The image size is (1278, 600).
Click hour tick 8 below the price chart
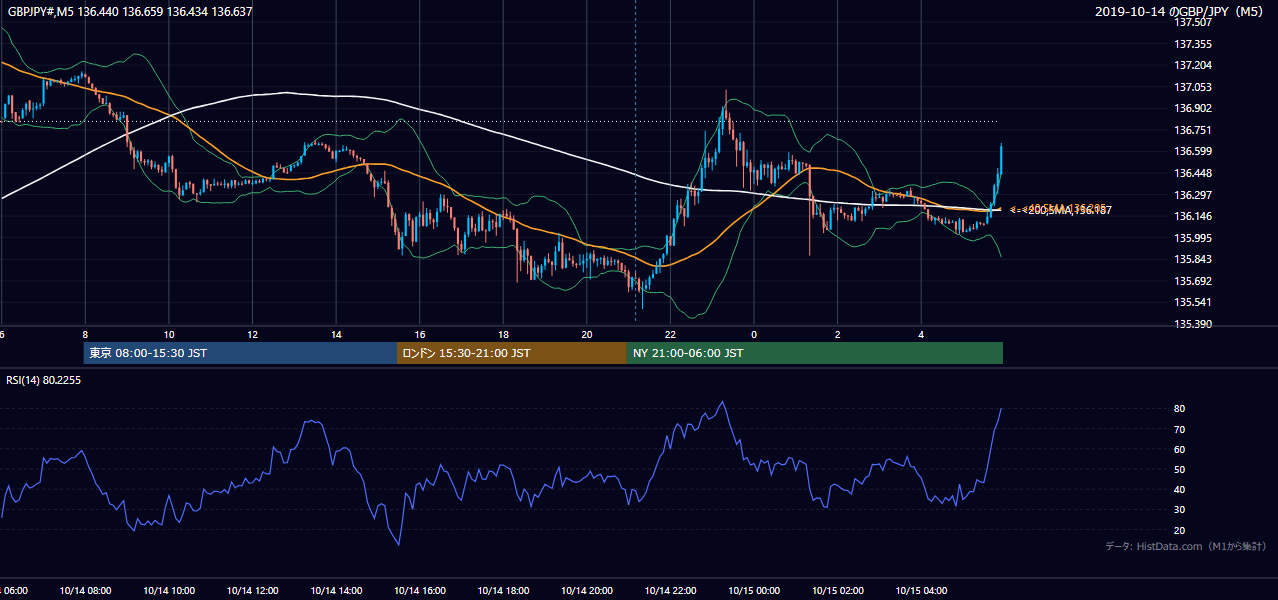tap(85, 334)
